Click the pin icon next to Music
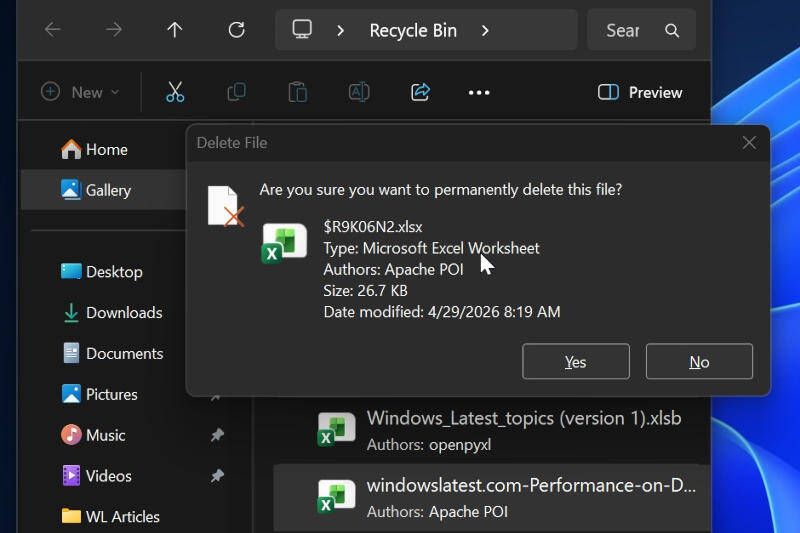 (x=217, y=435)
